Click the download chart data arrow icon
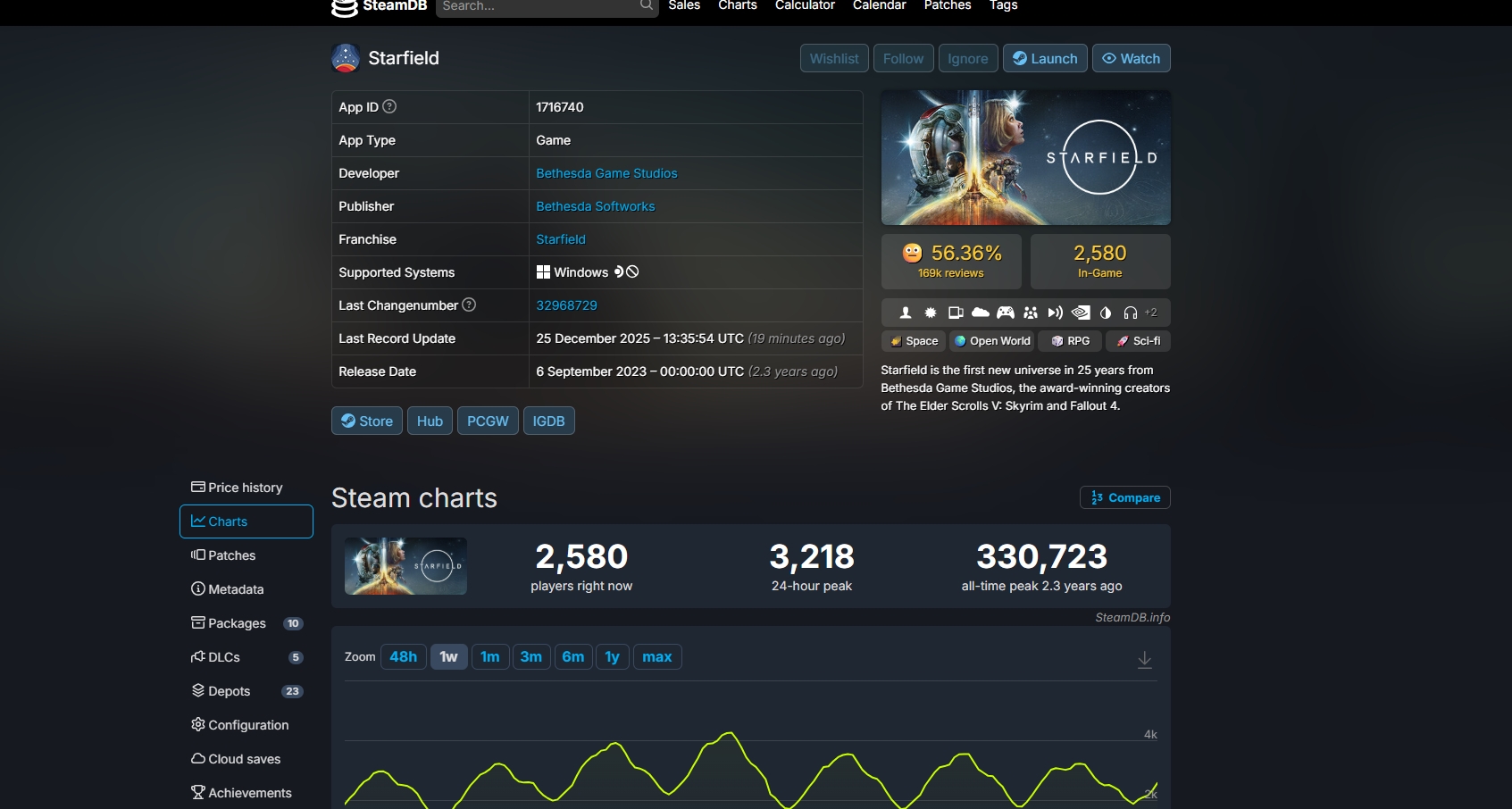This screenshot has width=1512, height=809. coord(1145,659)
